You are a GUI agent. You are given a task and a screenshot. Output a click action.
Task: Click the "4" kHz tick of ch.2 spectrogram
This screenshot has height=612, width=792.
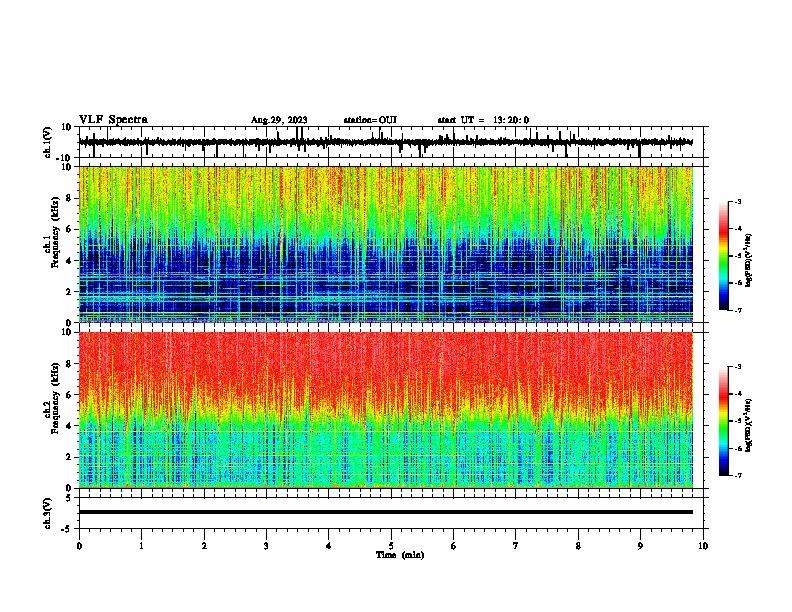pos(69,426)
